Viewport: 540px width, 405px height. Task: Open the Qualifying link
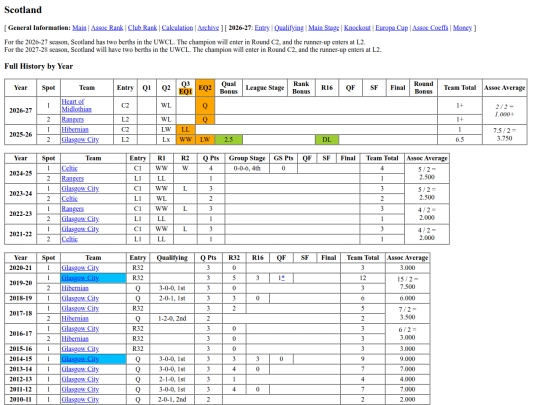tap(289, 28)
